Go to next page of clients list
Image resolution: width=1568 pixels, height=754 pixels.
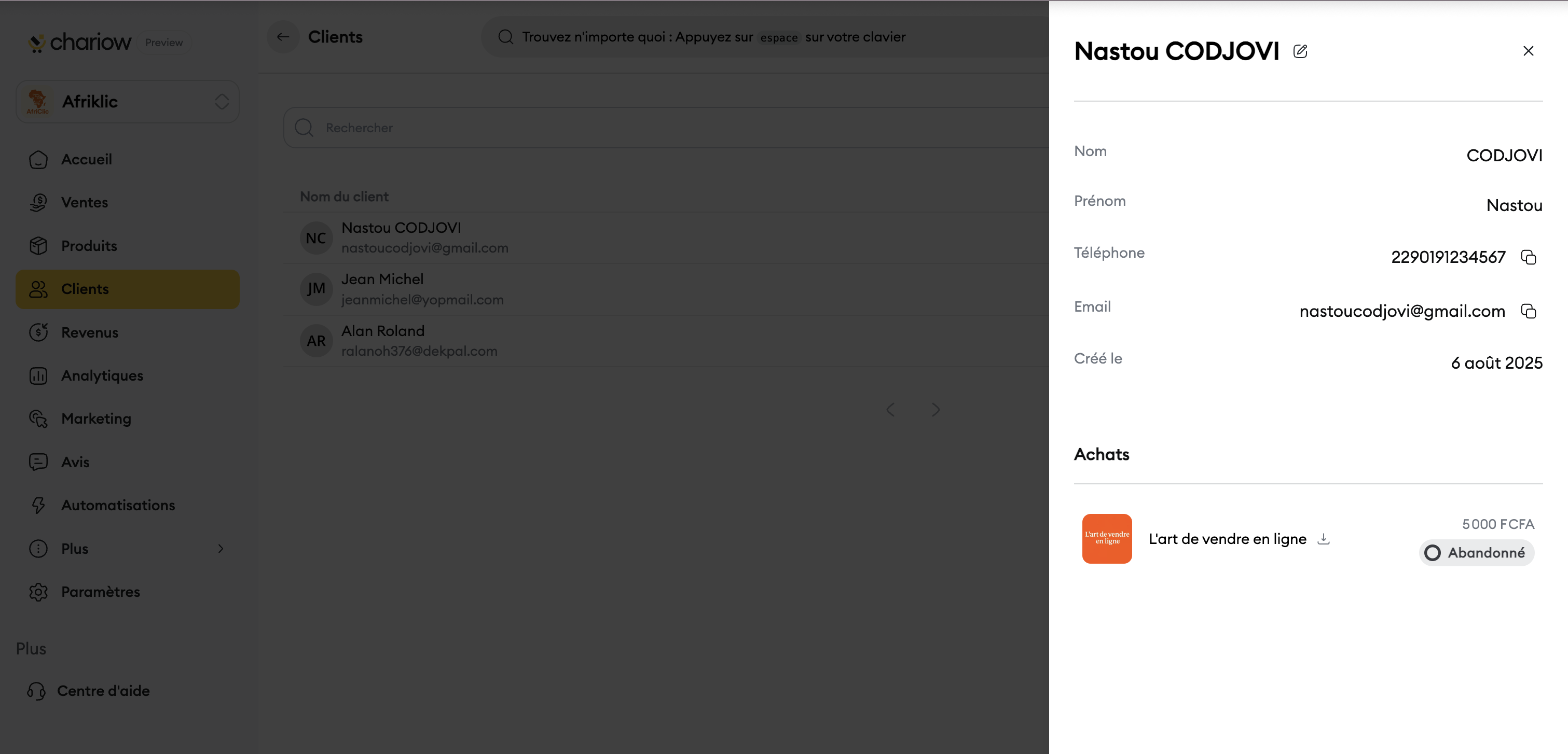936,410
